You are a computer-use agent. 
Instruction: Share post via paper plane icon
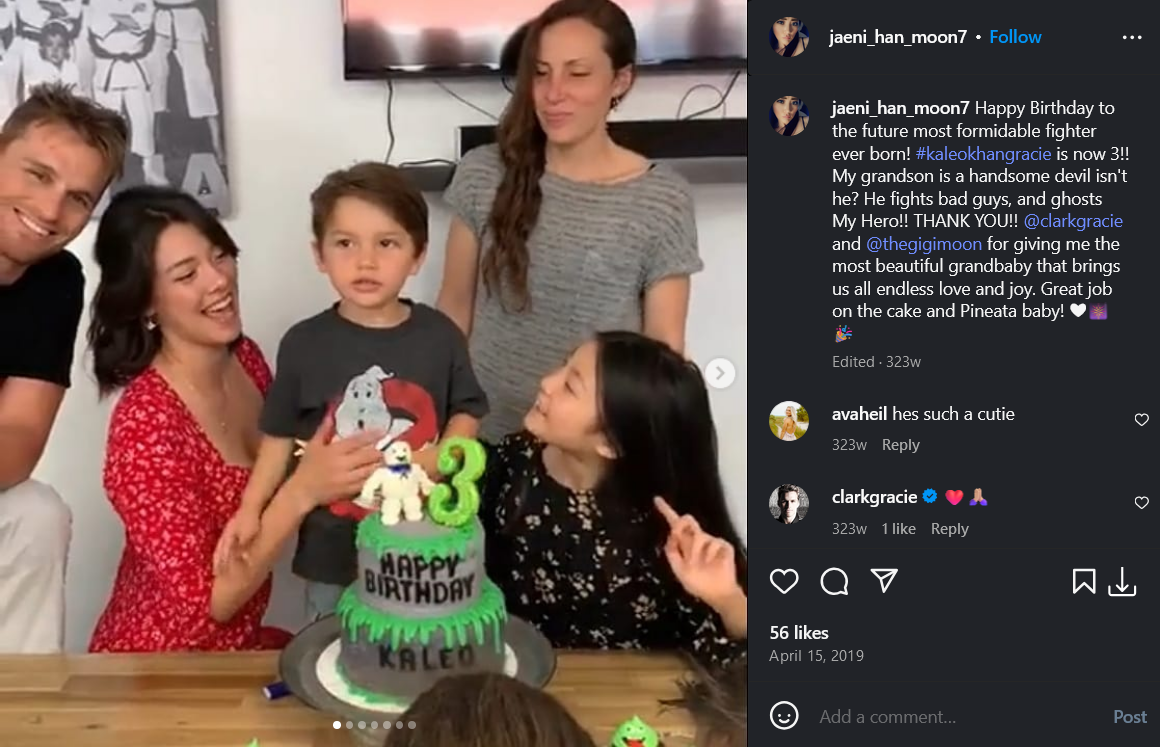coord(884,581)
